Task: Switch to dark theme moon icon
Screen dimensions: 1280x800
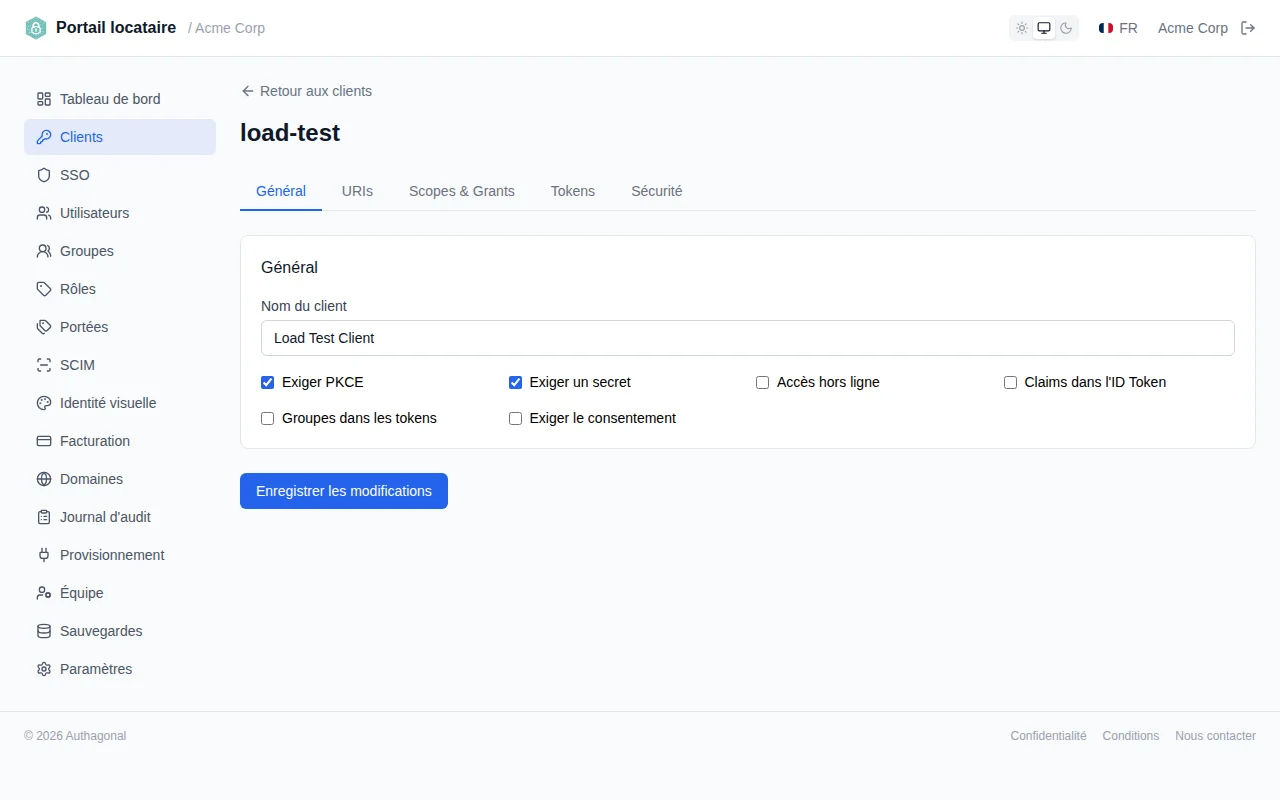Action: 1066,28
